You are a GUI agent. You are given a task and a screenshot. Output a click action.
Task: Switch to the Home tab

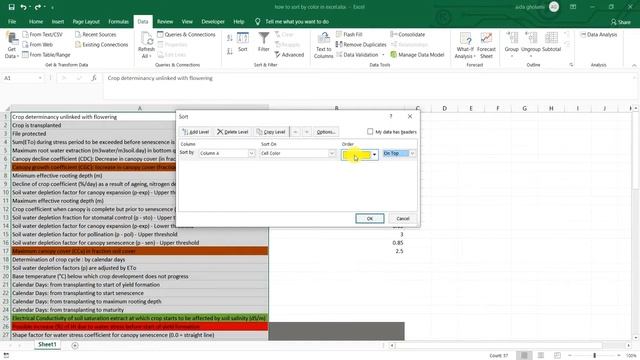pyautogui.click(x=36, y=22)
